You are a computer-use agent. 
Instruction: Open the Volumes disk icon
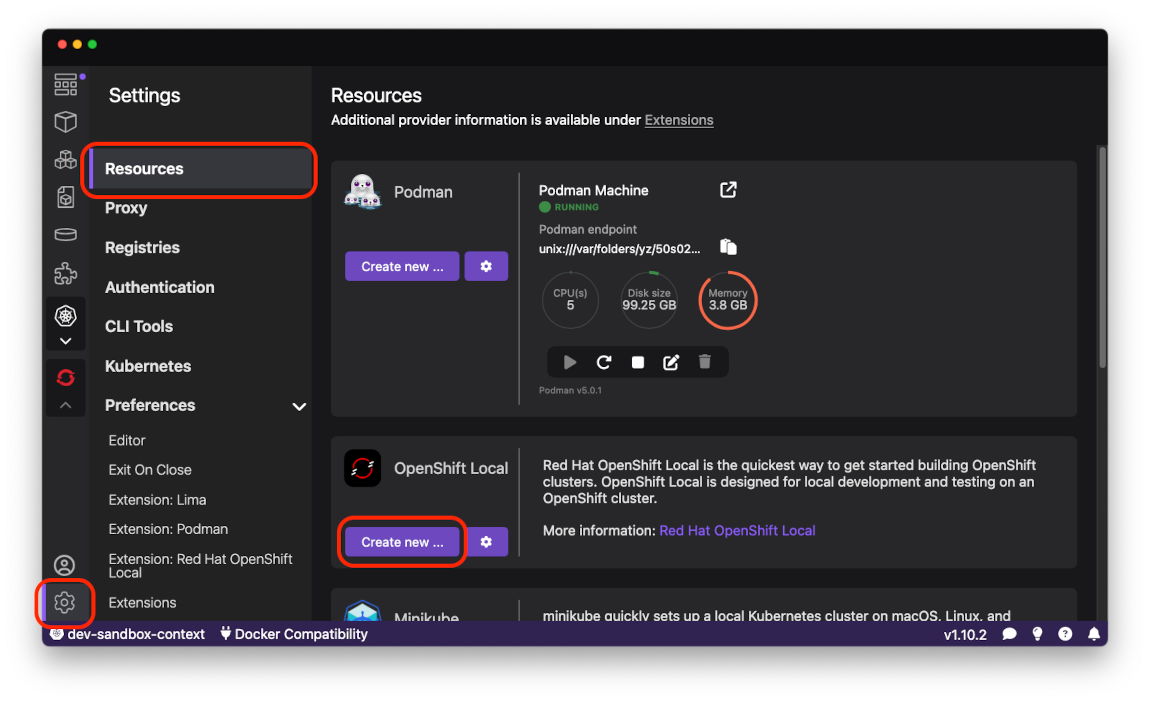pyautogui.click(x=65, y=235)
